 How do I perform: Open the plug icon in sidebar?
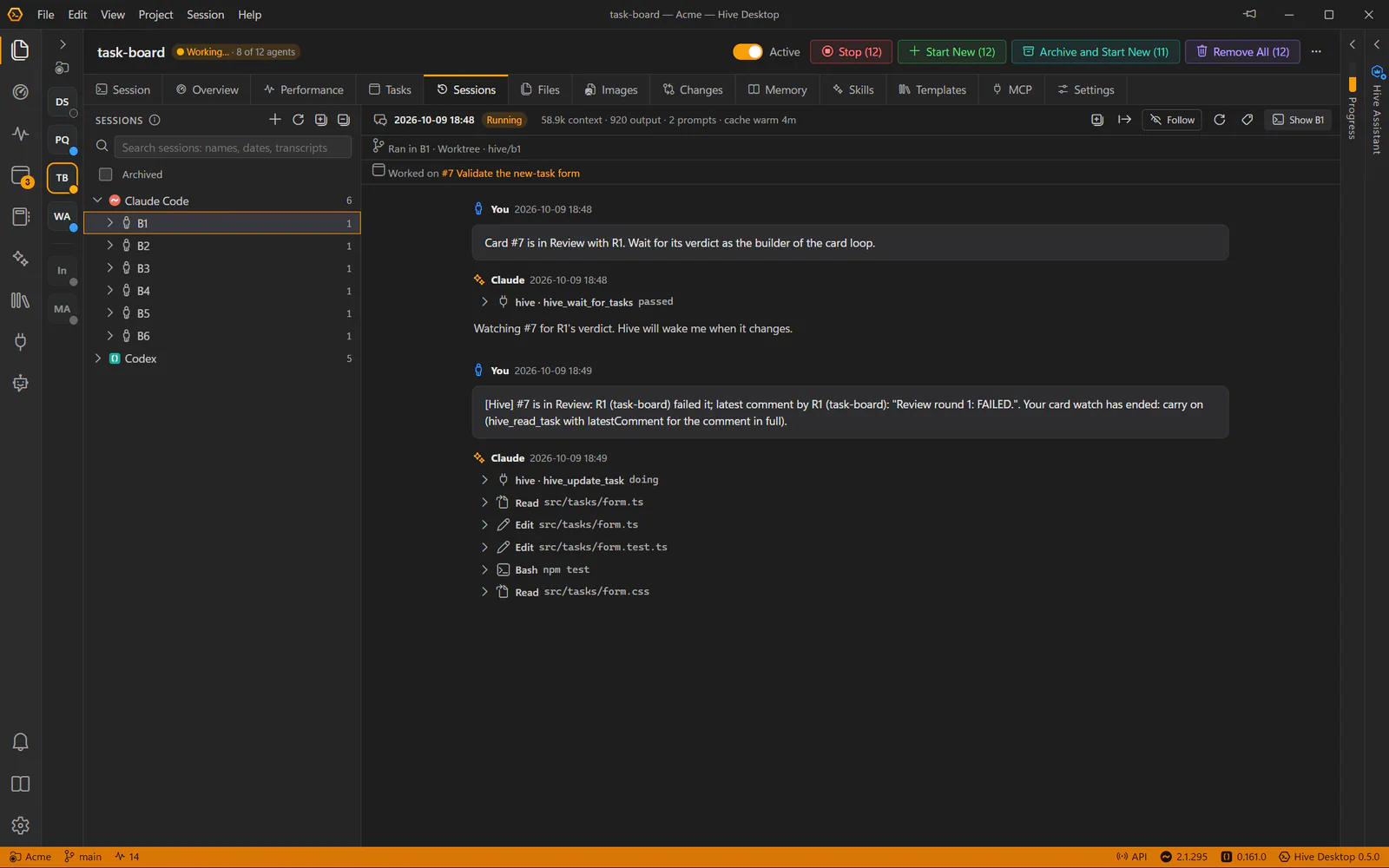coord(20,342)
